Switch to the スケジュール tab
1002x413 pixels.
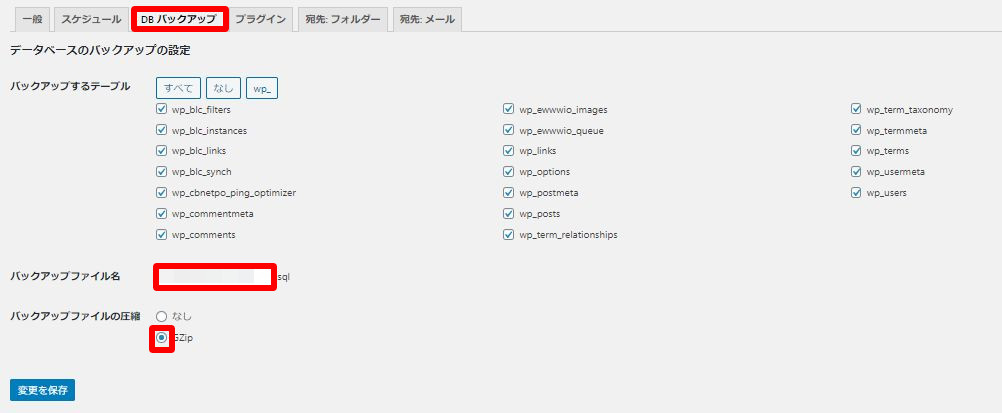click(x=91, y=19)
